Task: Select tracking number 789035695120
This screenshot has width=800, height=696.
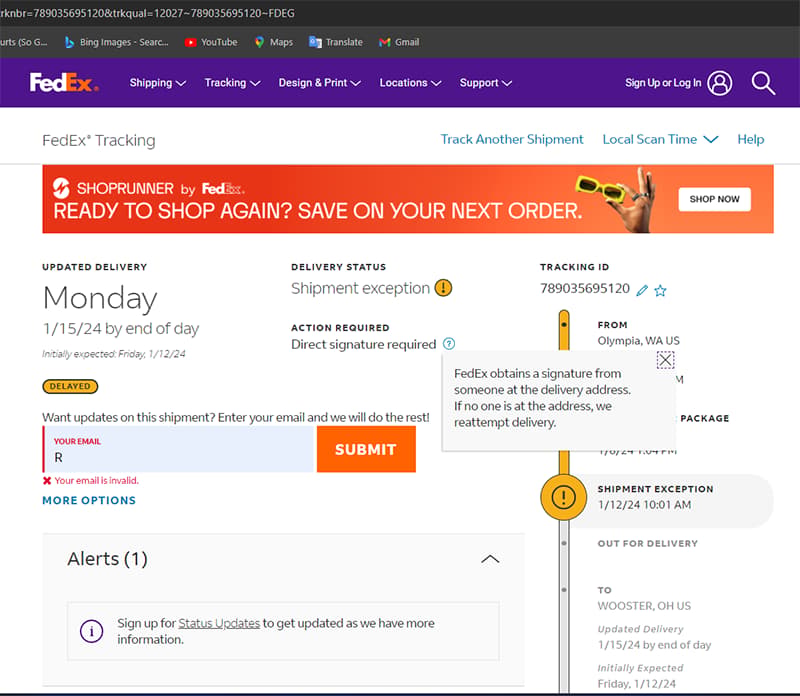Action: click(x=585, y=288)
